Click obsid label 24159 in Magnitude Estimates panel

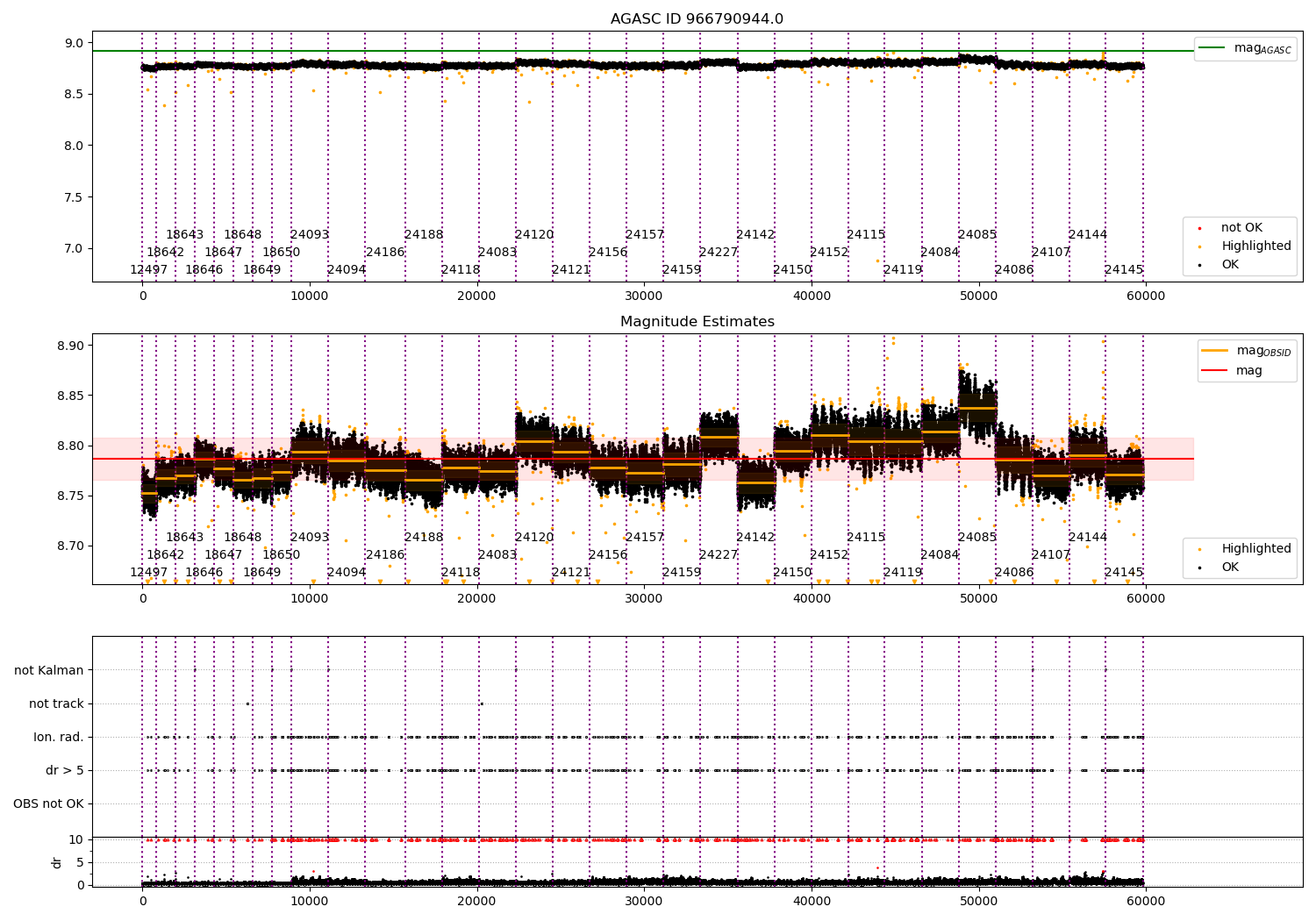coord(682,573)
